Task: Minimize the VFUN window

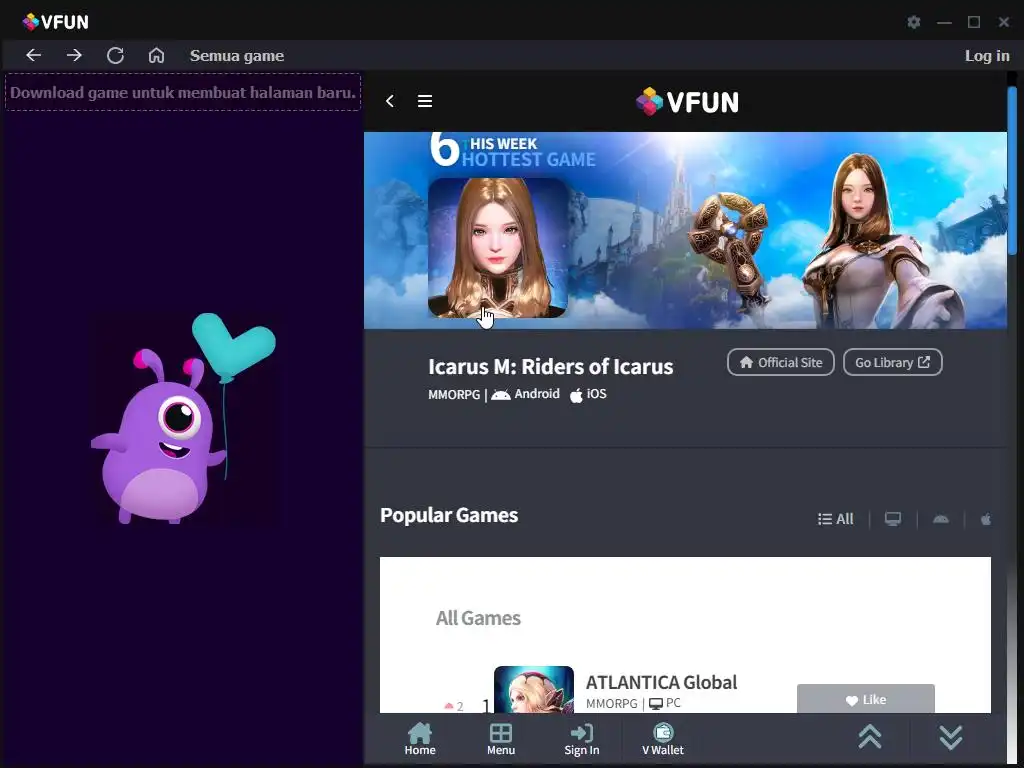Action: click(944, 22)
